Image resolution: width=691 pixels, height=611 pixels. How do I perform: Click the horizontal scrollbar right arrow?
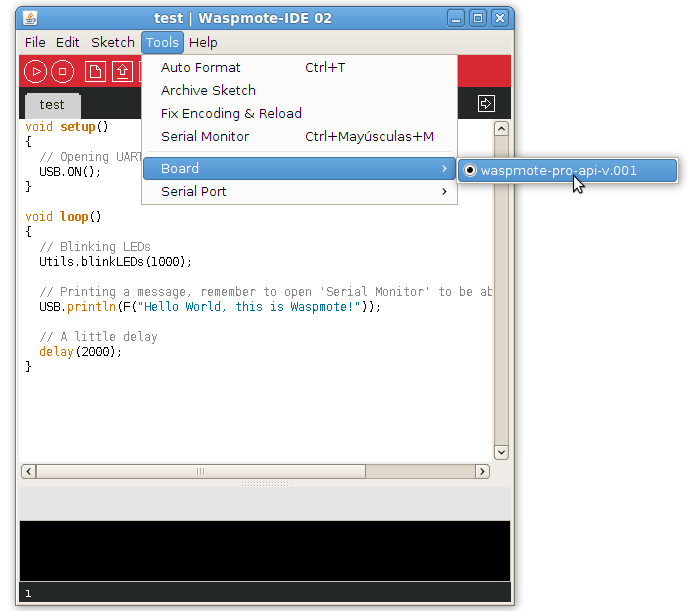click(x=482, y=472)
